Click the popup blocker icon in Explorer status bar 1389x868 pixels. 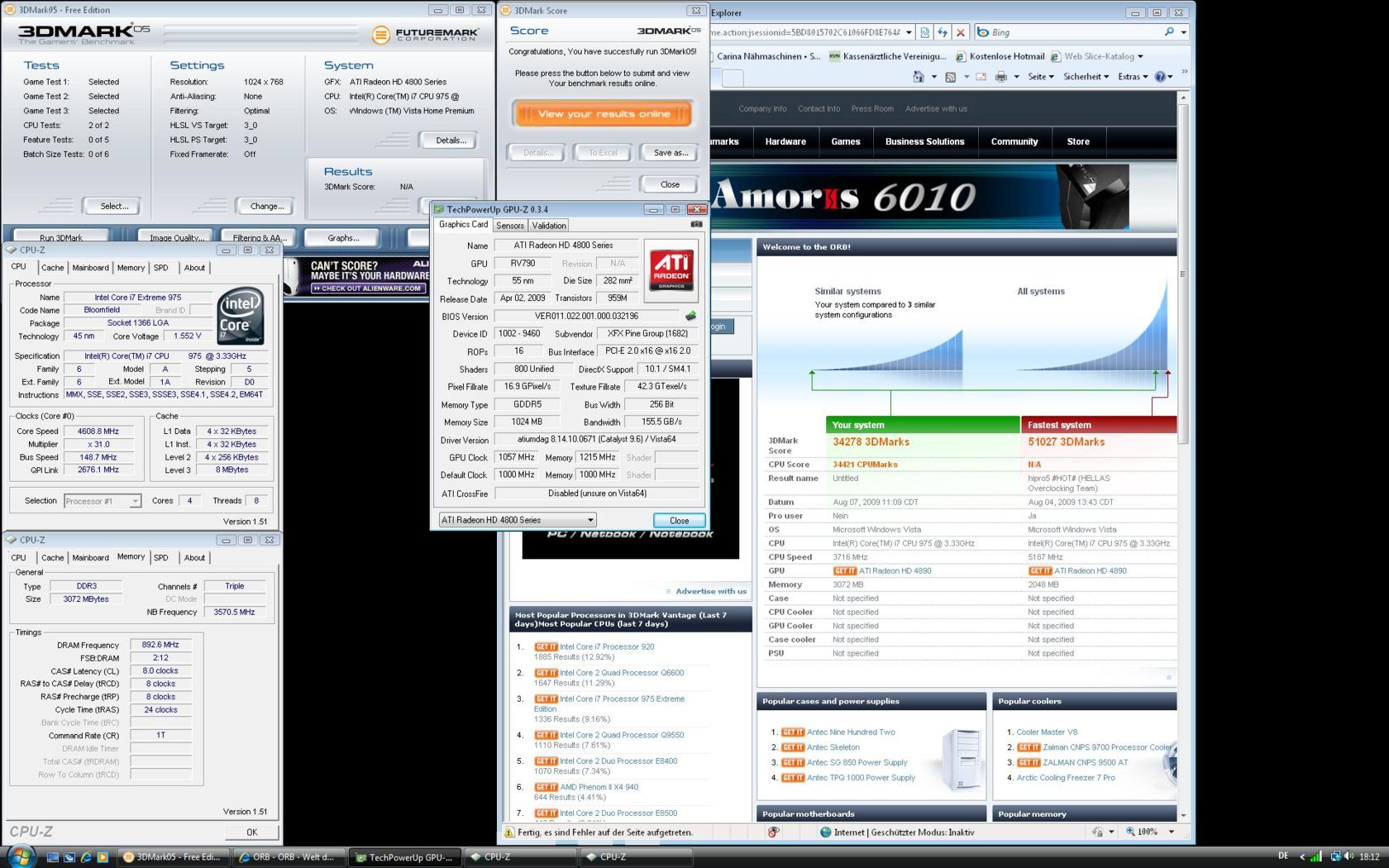(x=773, y=832)
